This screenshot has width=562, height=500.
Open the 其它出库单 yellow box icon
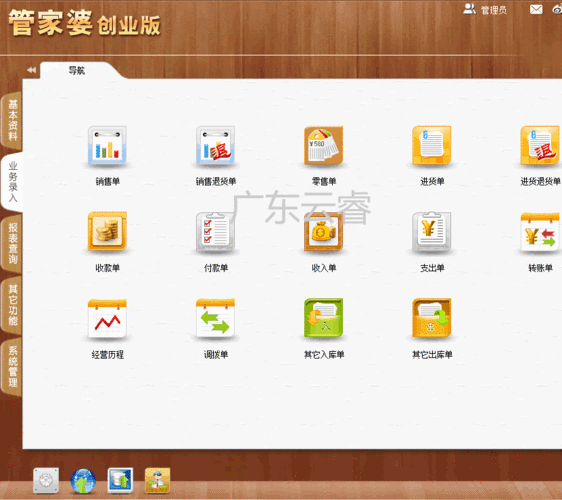(432, 318)
